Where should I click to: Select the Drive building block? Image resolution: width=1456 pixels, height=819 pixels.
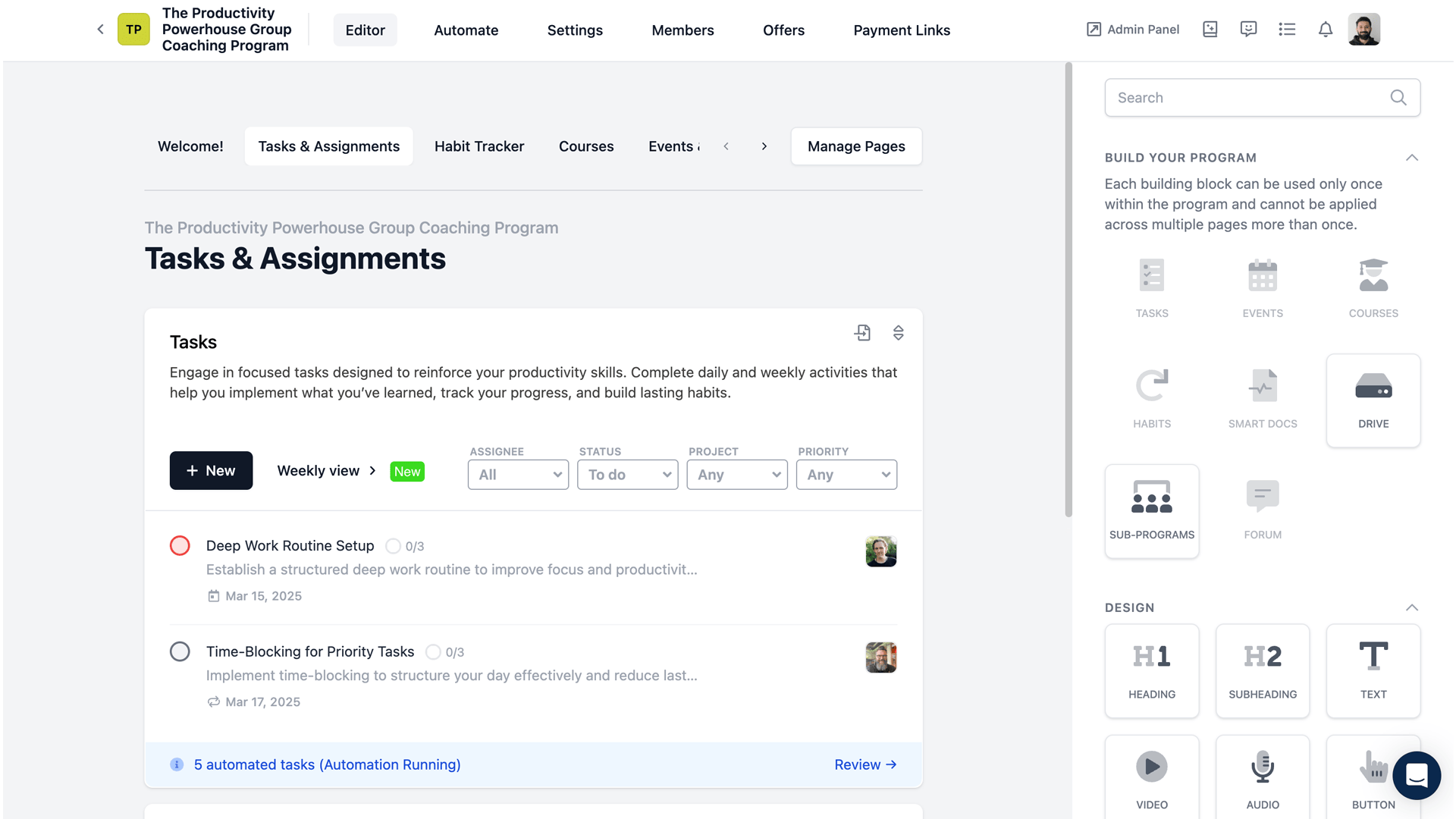pos(1373,400)
